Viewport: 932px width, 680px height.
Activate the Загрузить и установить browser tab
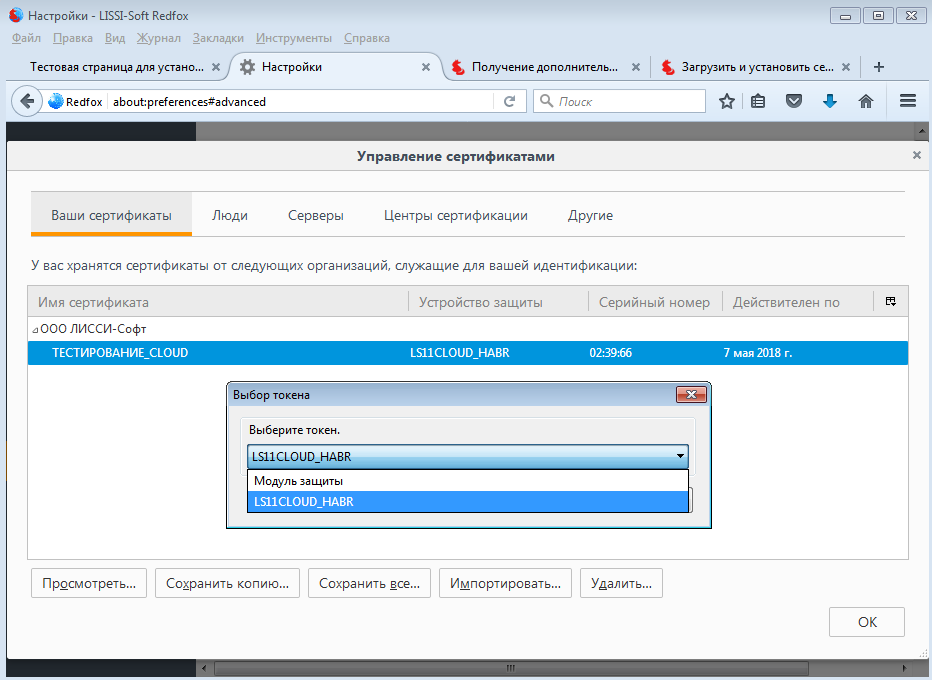[757, 67]
